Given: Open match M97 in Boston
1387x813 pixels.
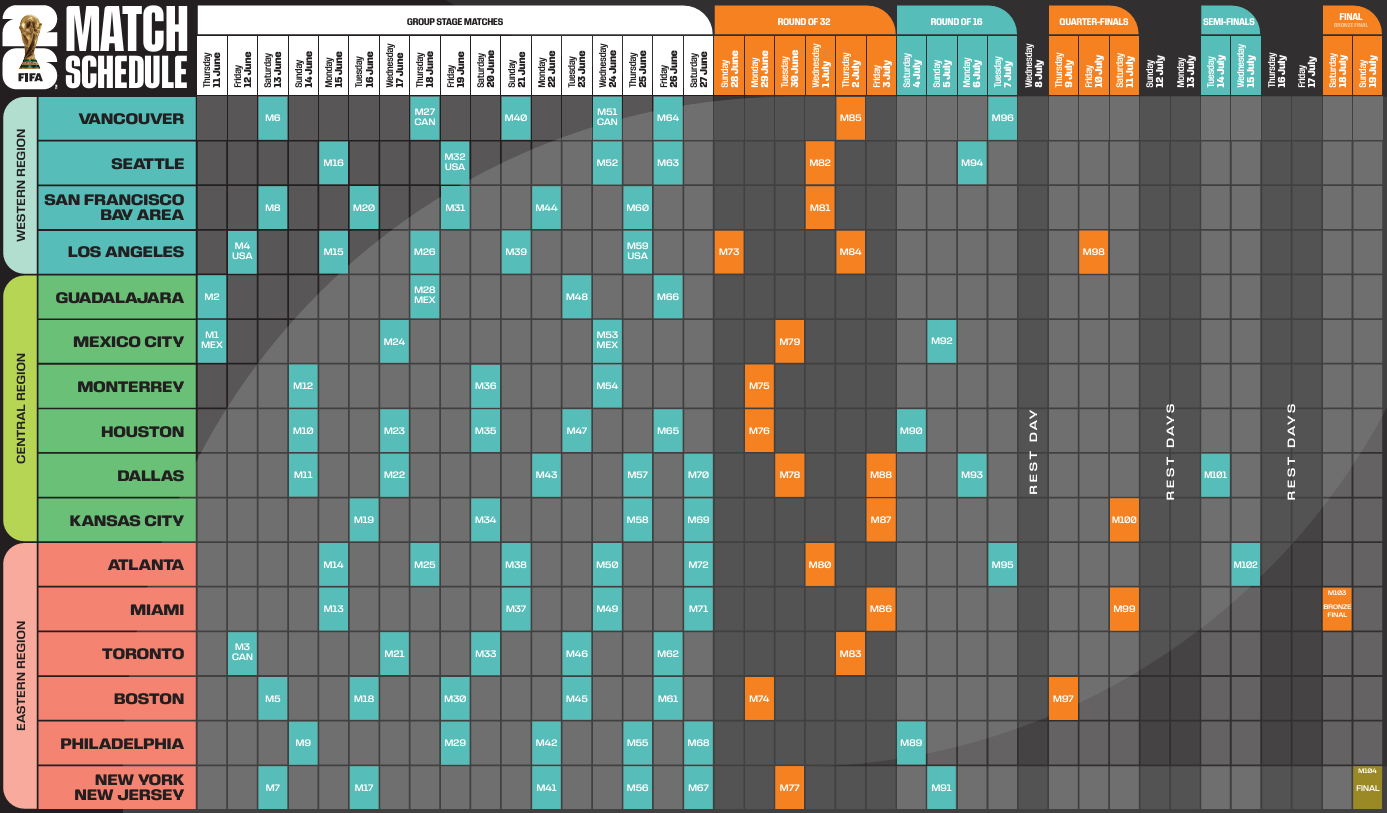Looking at the screenshot, I should [1063, 698].
